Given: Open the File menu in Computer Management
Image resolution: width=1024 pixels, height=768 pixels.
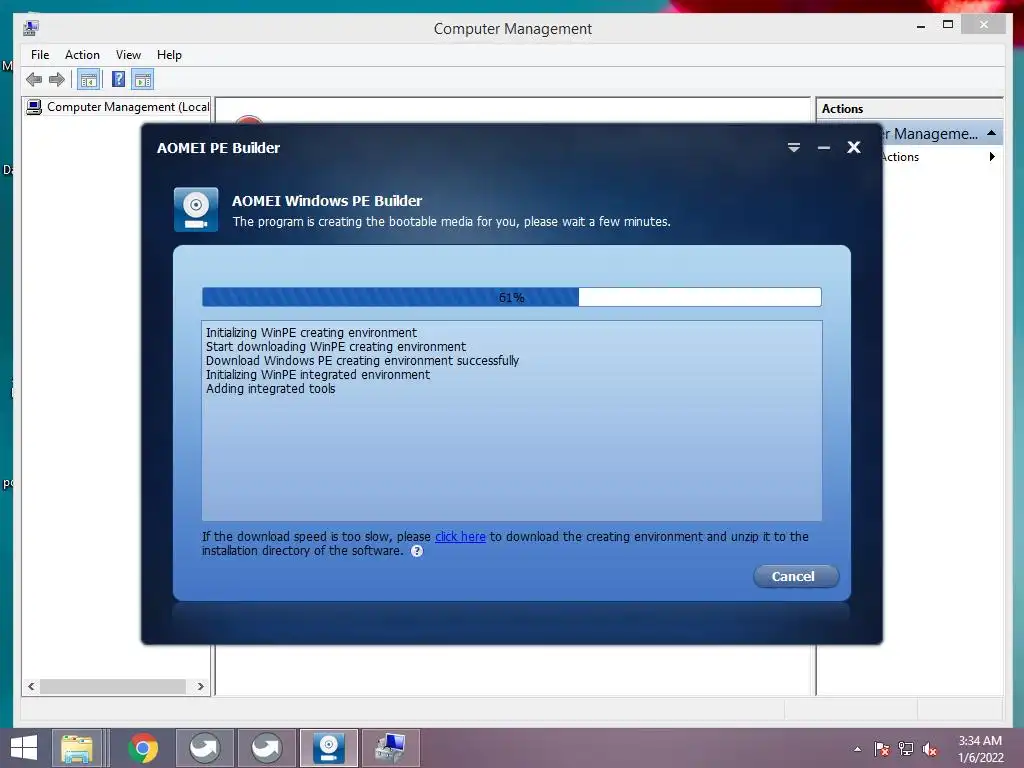Looking at the screenshot, I should point(40,55).
